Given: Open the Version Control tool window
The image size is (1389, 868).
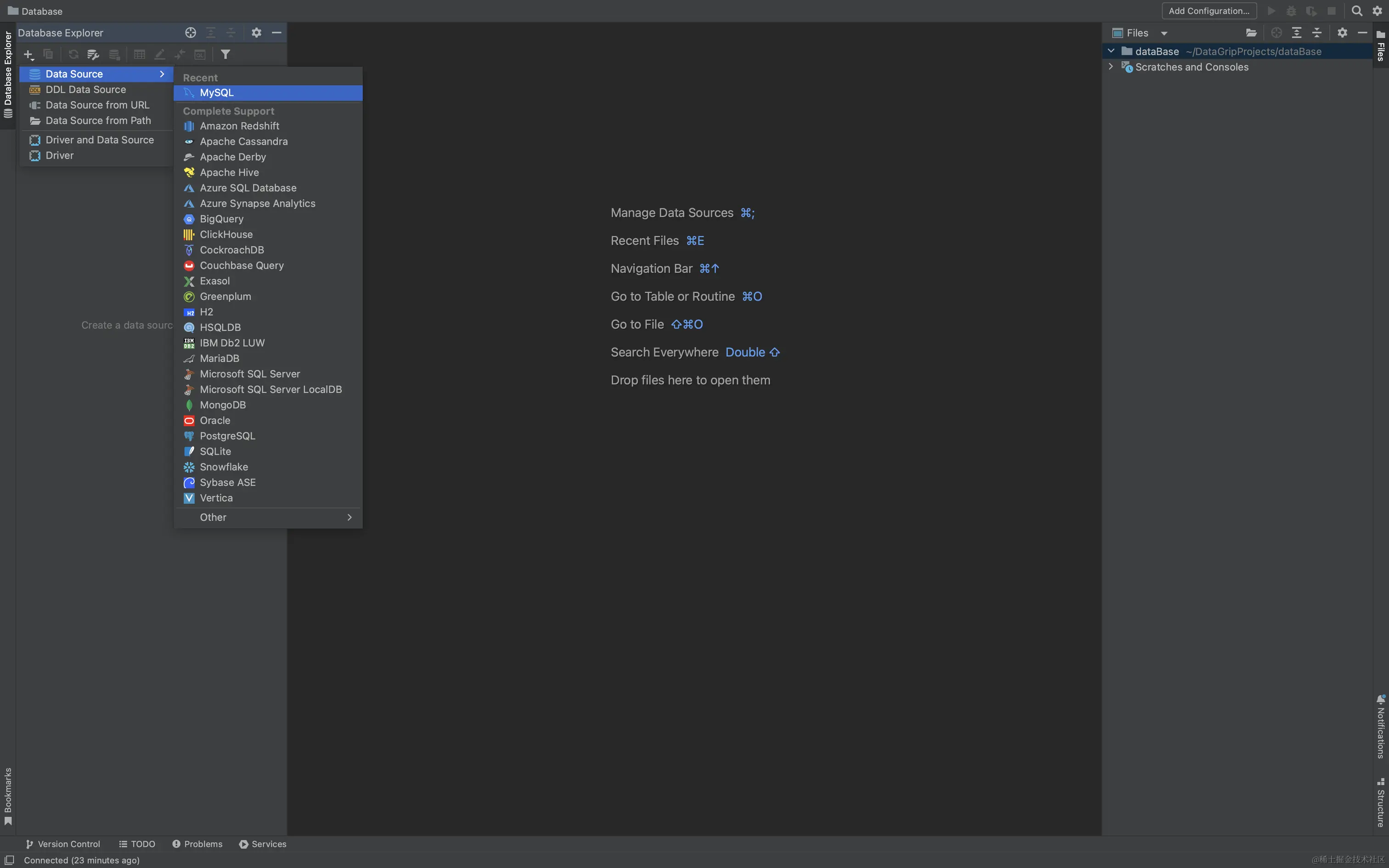Looking at the screenshot, I should pyautogui.click(x=63, y=844).
